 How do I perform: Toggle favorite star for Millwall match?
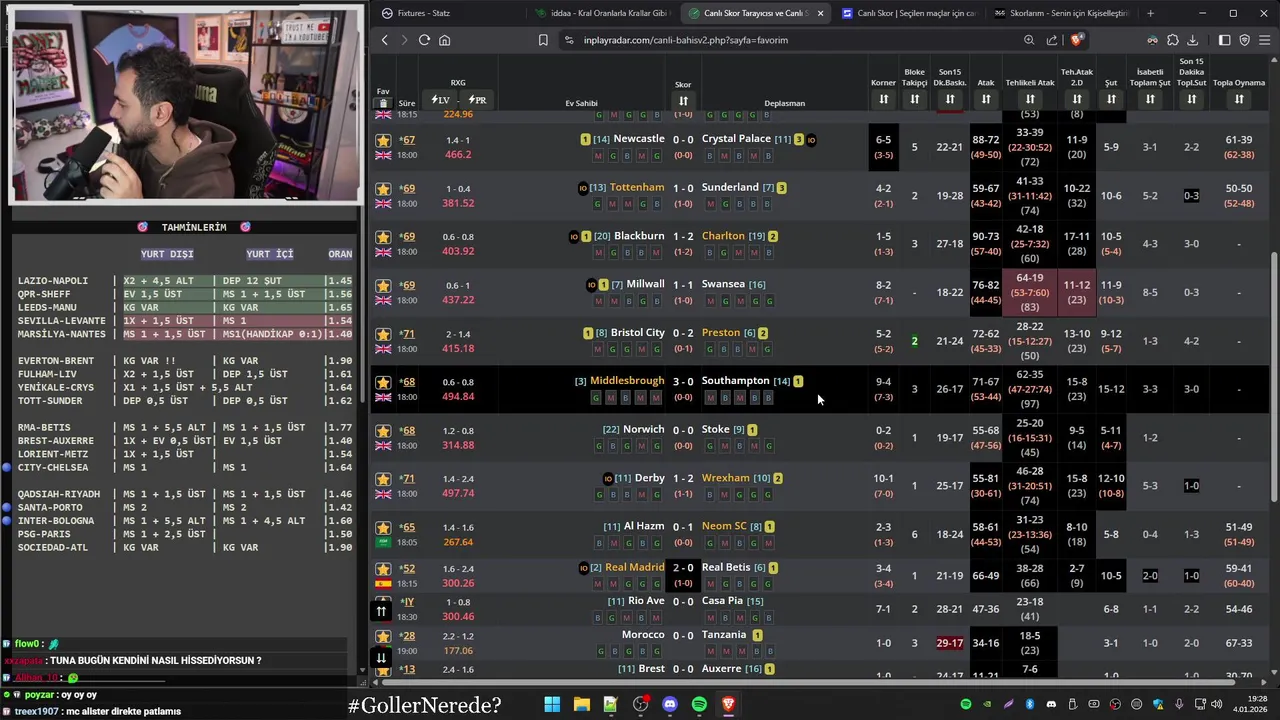coord(383,286)
